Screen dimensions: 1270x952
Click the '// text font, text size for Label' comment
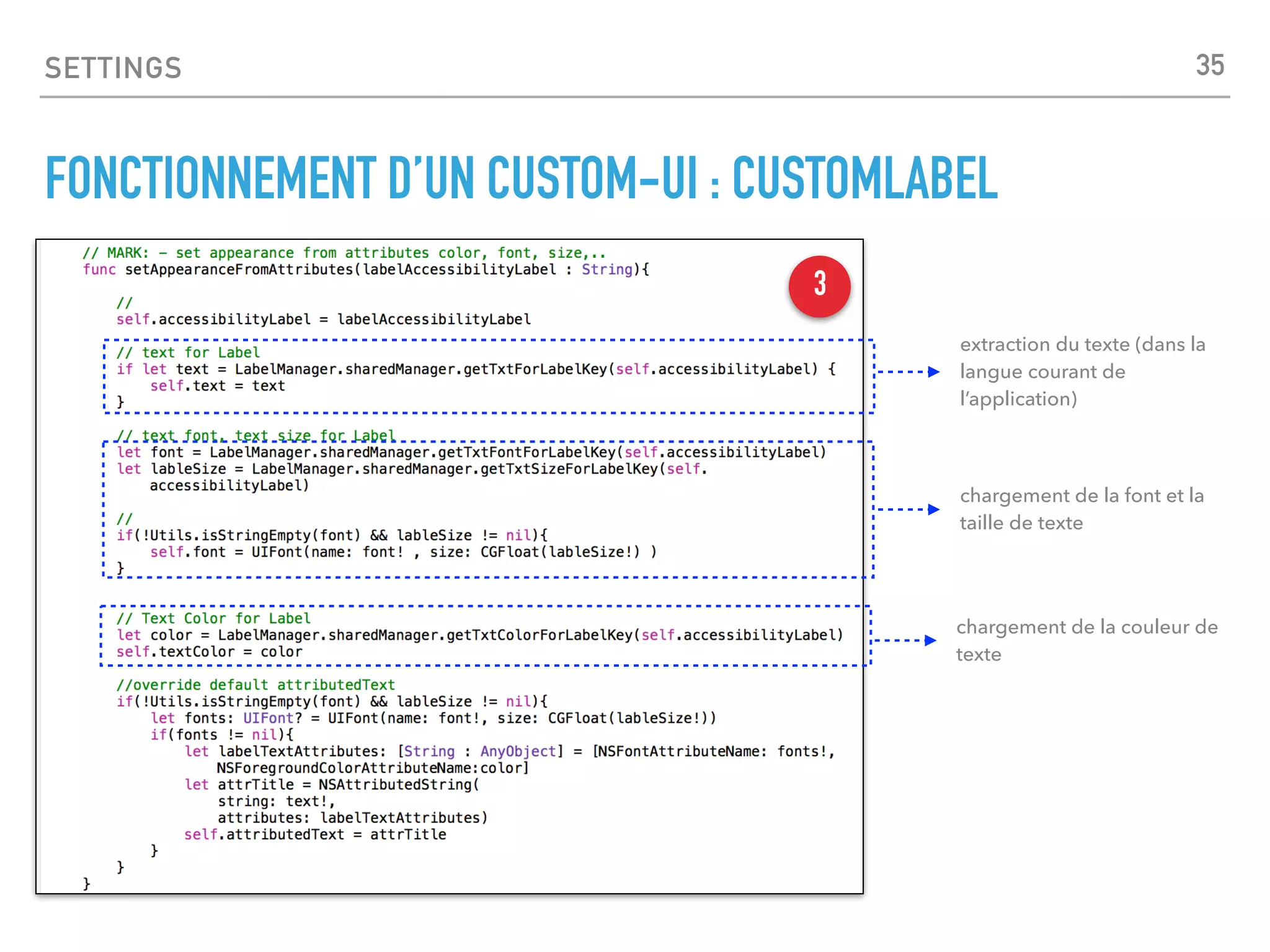click(255, 435)
